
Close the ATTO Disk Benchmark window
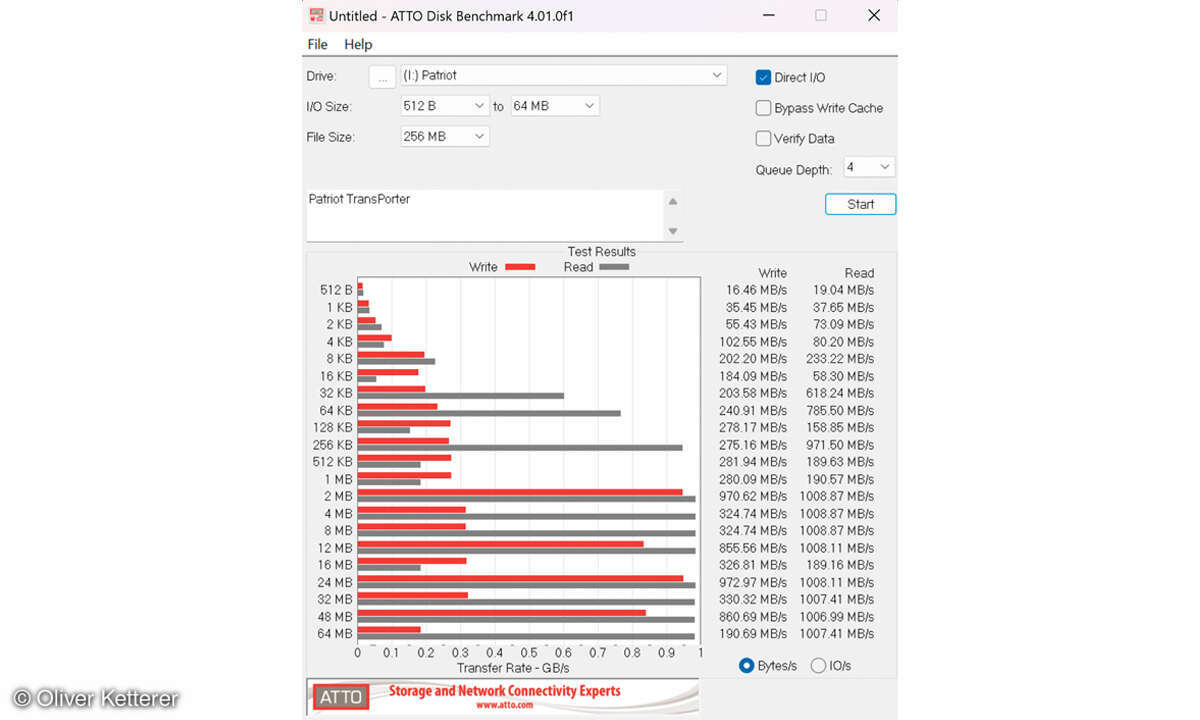click(x=874, y=15)
